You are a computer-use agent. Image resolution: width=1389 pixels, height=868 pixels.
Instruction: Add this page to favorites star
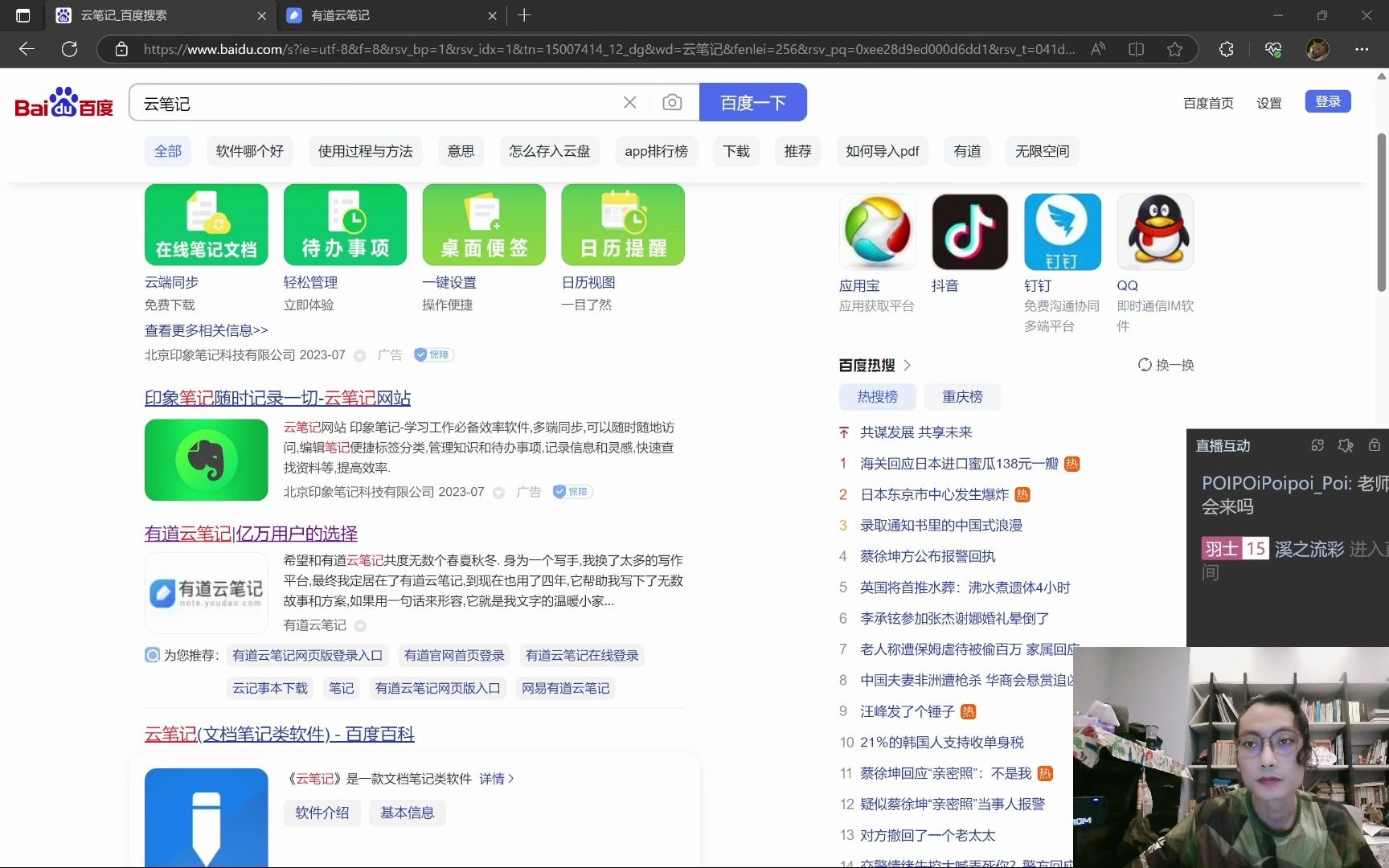point(1174,49)
